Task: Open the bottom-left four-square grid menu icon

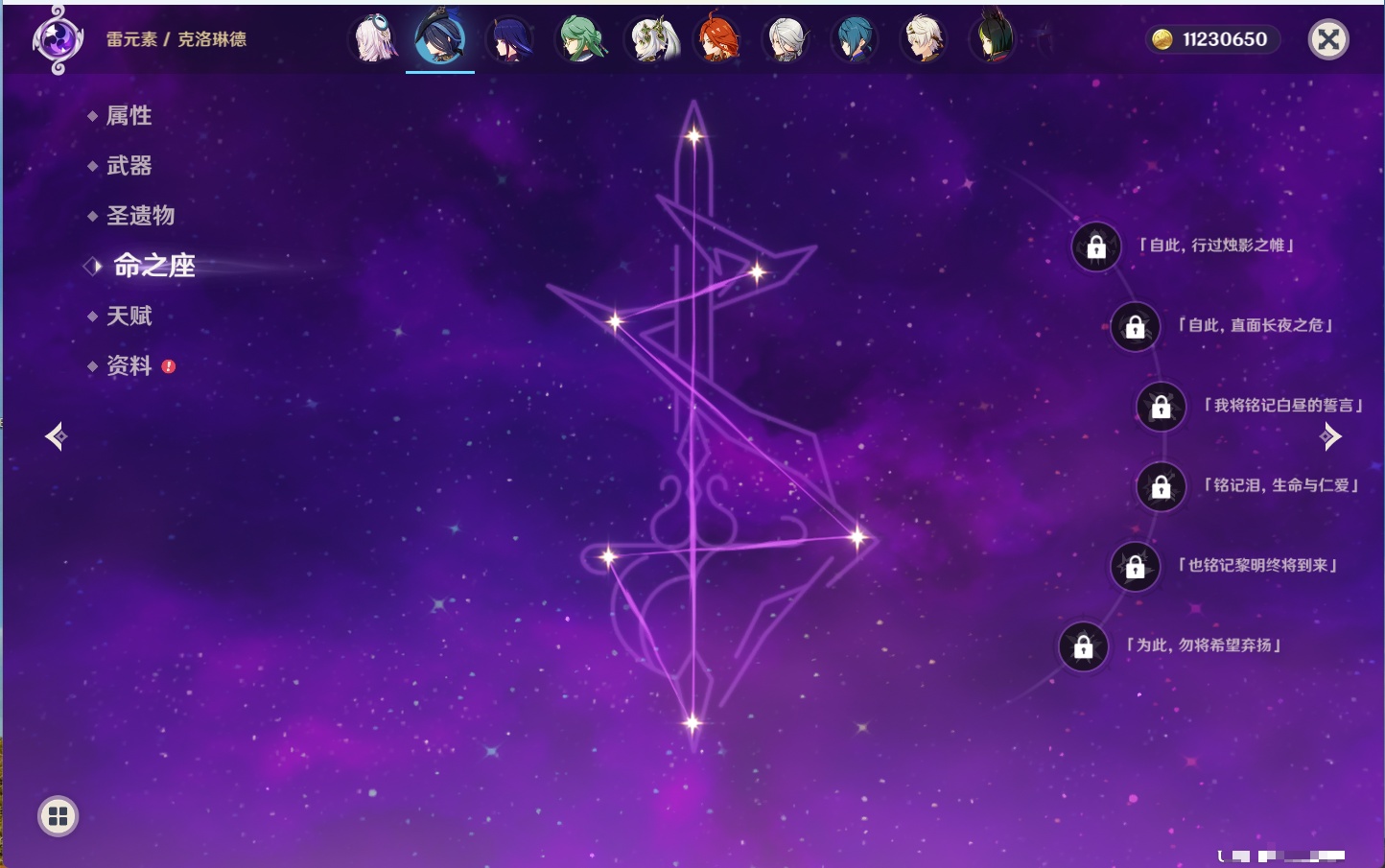Action: tap(58, 816)
